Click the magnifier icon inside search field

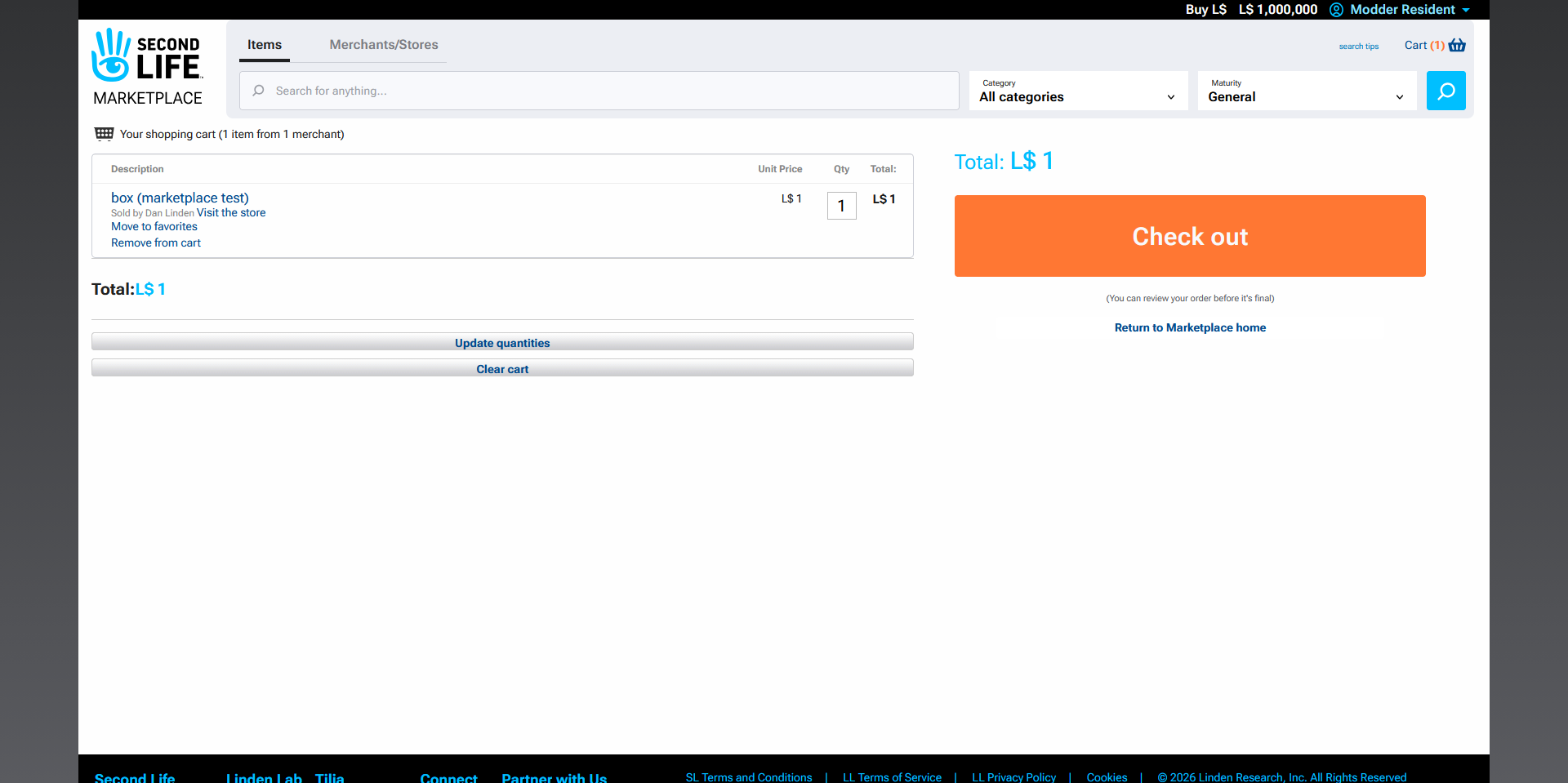click(258, 91)
